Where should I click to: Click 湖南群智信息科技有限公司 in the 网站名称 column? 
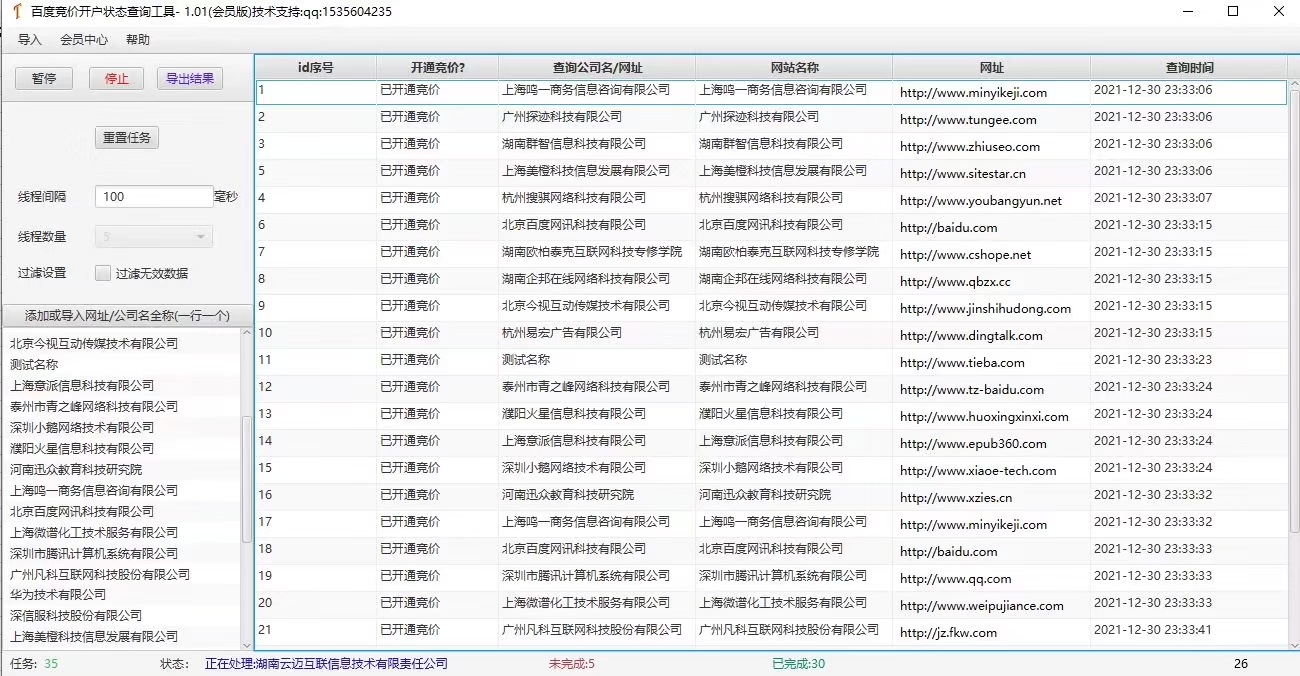click(x=771, y=144)
